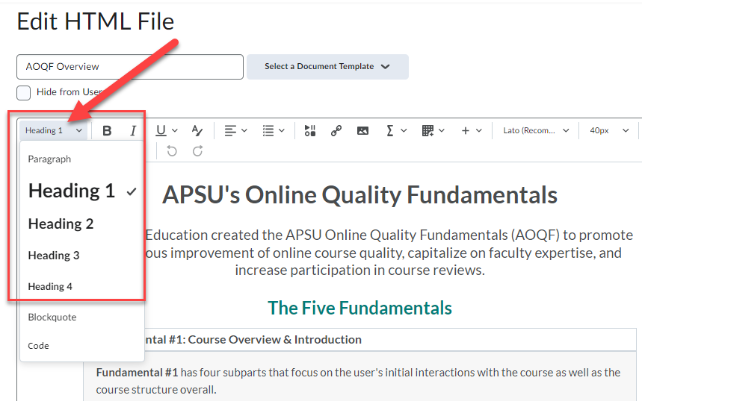This screenshot has height=413, width=746.
Task: Click the undo arrow
Action: click(x=172, y=151)
